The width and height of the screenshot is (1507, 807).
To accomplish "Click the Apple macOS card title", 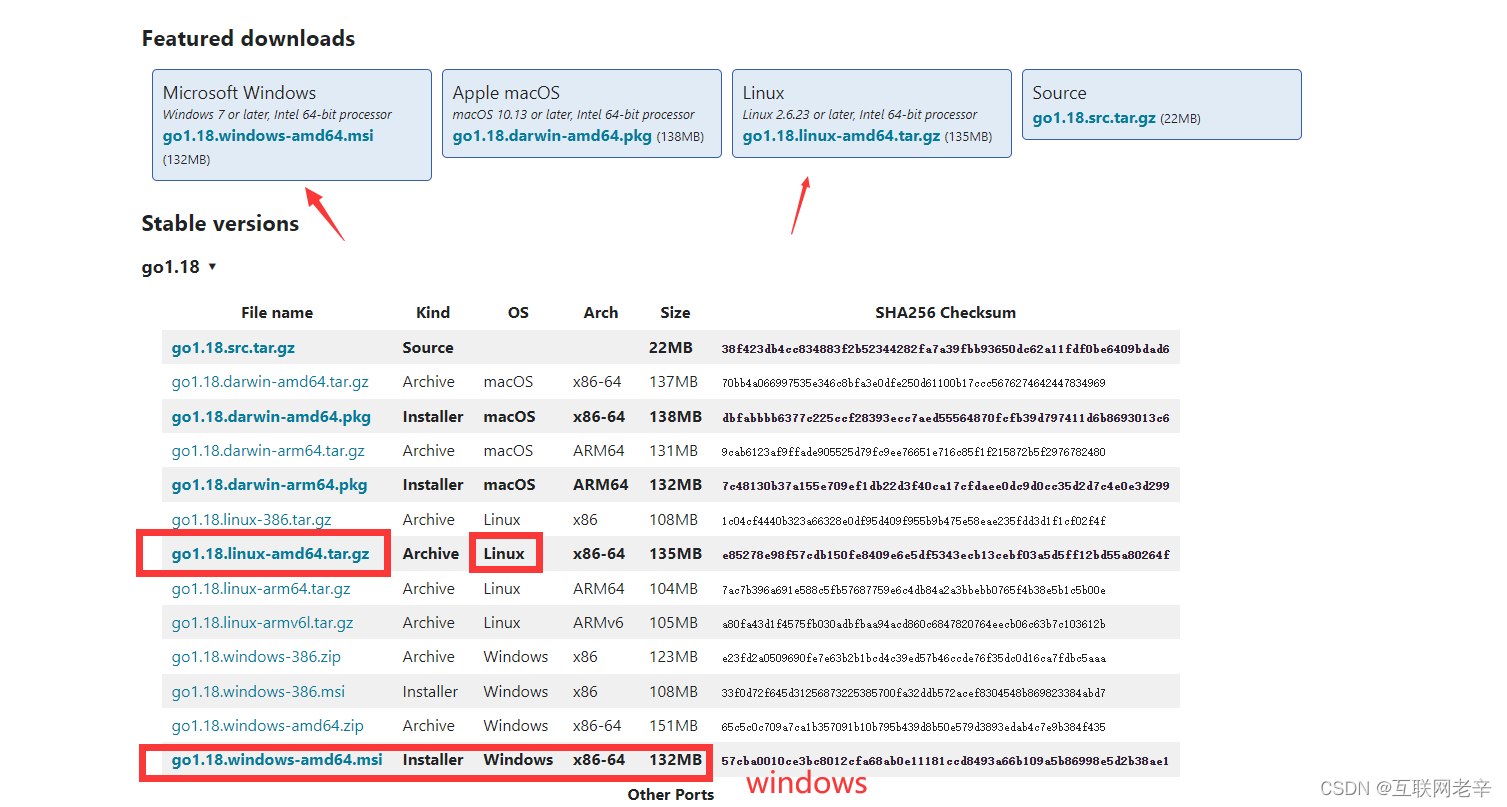I will coord(506,93).
